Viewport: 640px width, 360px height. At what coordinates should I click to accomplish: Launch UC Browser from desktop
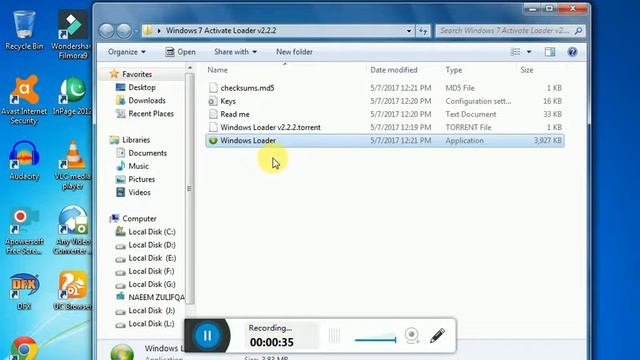point(73,291)
